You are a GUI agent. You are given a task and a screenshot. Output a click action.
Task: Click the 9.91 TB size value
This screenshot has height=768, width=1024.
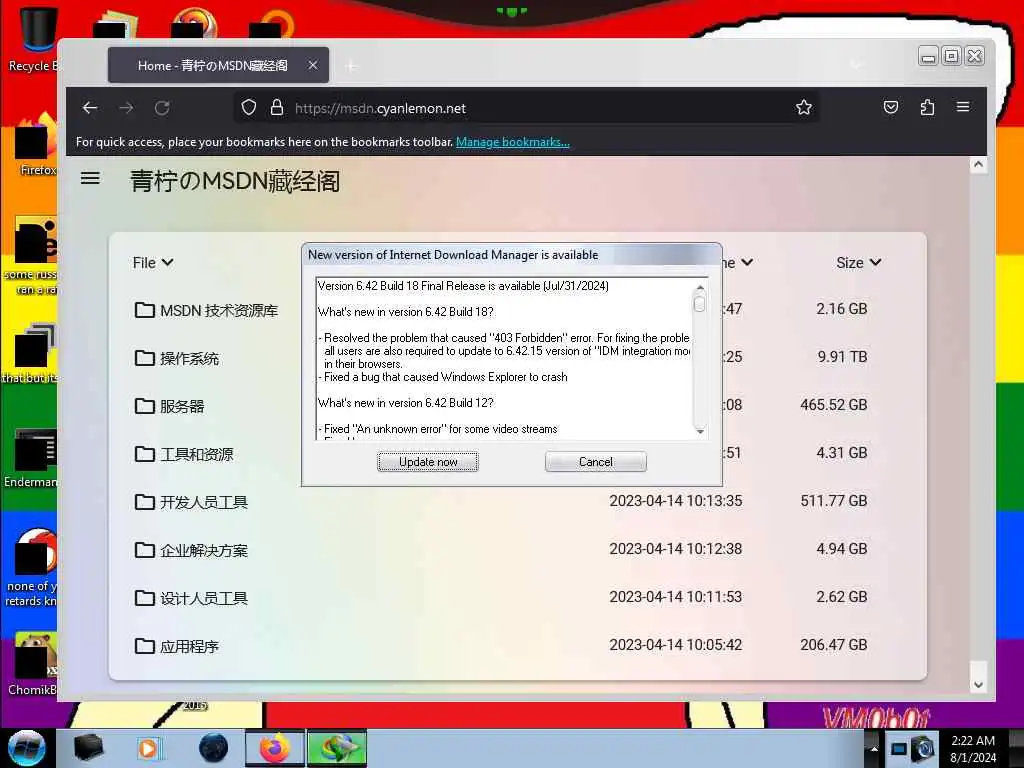[842, 357]
